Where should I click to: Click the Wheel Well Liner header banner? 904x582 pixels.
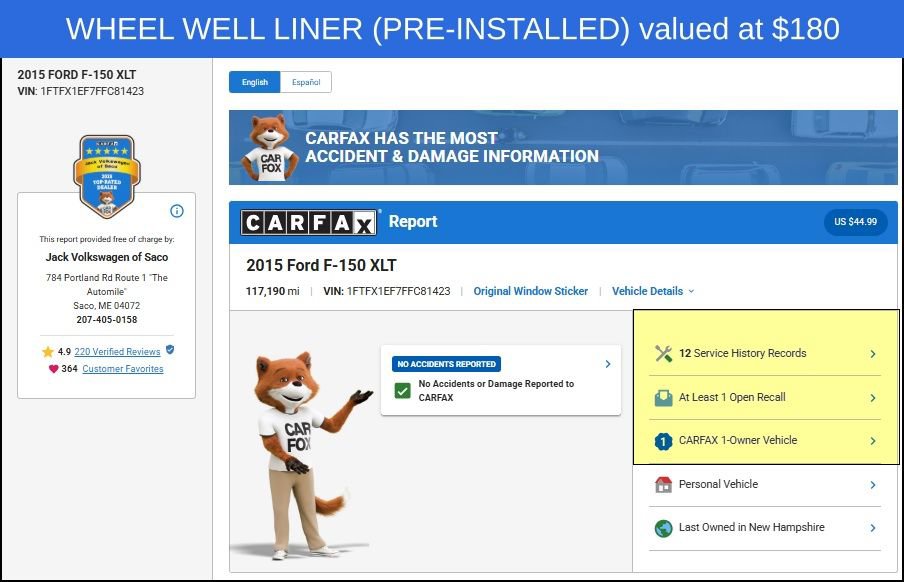click(452, 29)
